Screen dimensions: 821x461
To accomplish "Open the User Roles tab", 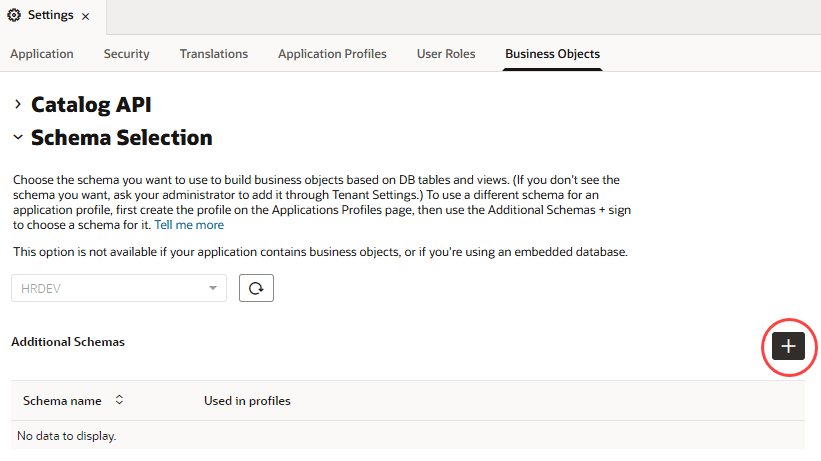I will pyautogui.click(x=446, y=54).
